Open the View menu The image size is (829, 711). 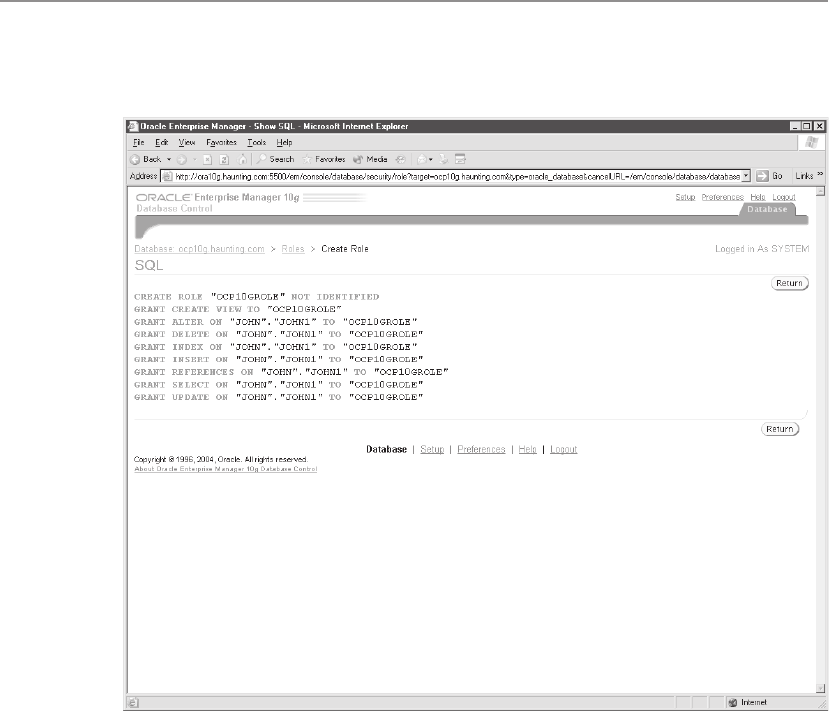[187, 142]
